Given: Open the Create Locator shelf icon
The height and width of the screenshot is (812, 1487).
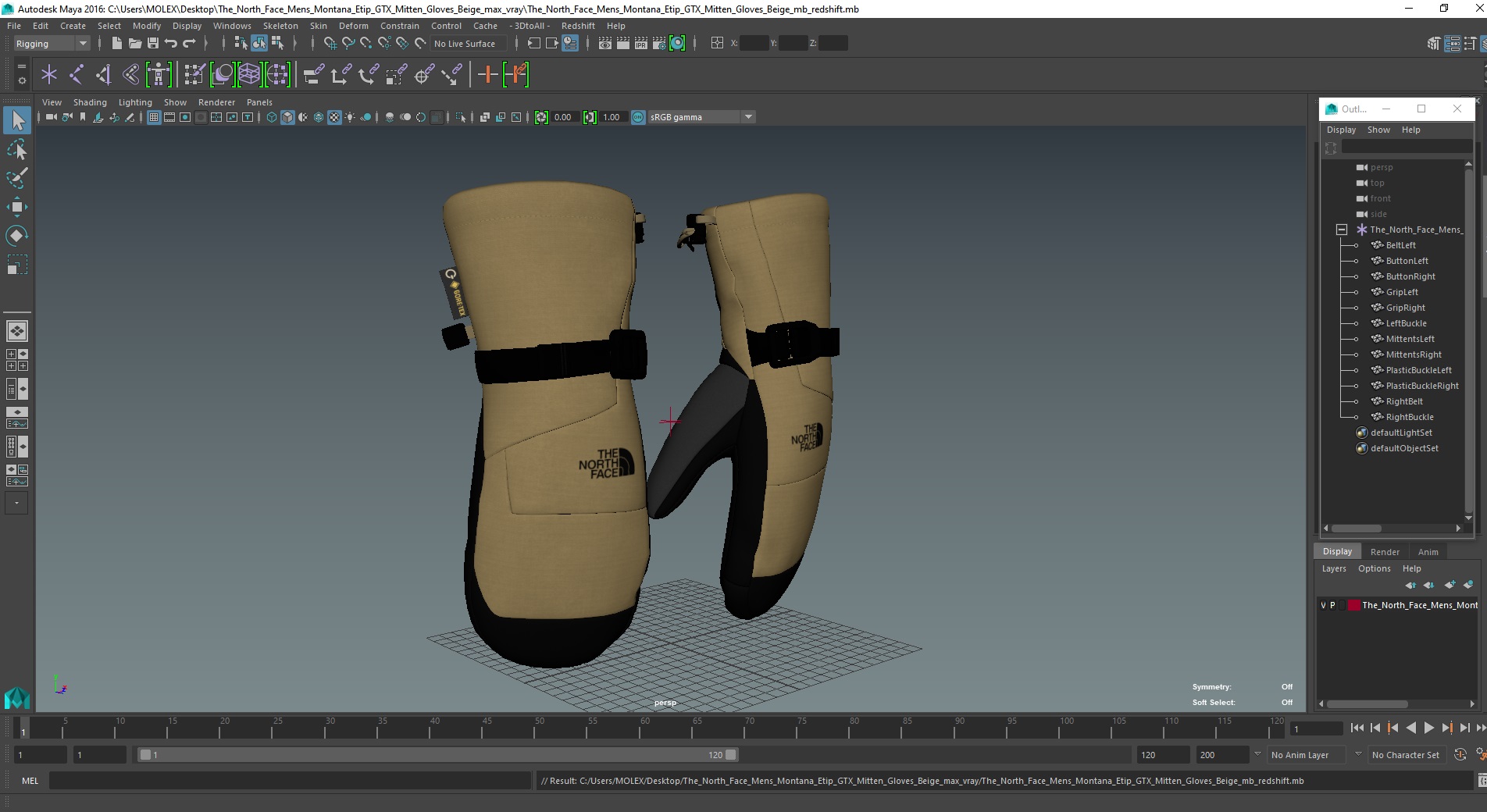Looking at the screenshot, I should tap(49, 75).
